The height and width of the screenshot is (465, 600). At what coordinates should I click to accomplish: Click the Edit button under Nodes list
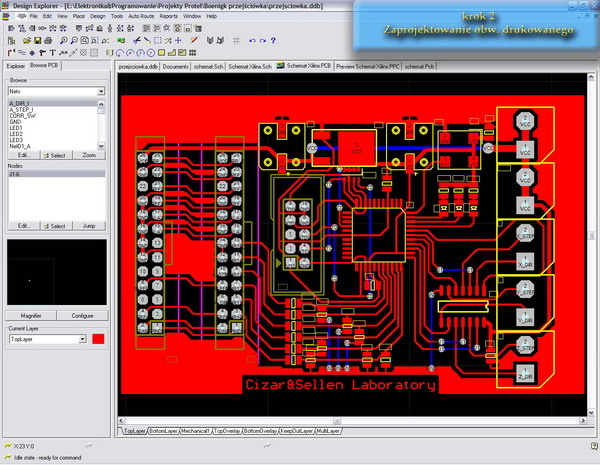point(24,226)
